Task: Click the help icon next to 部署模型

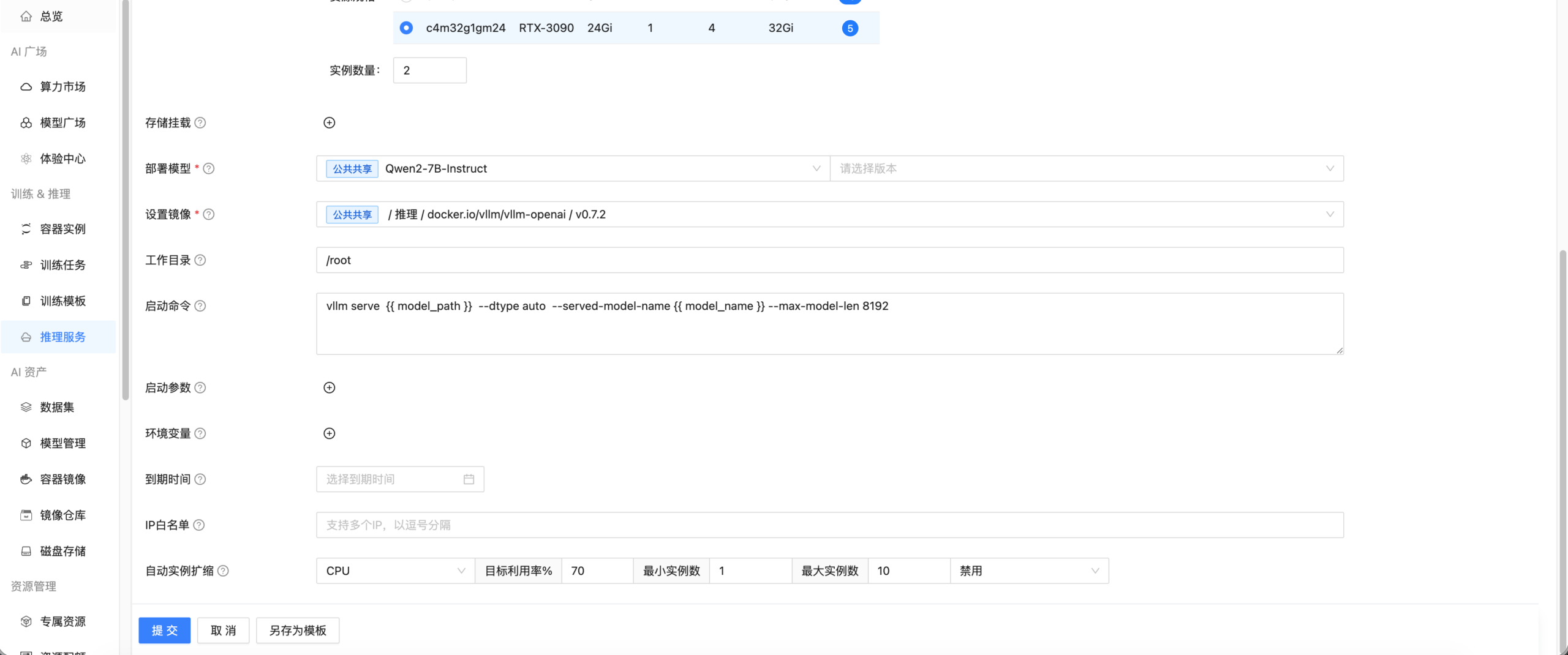Action: [x=209, y=169]
